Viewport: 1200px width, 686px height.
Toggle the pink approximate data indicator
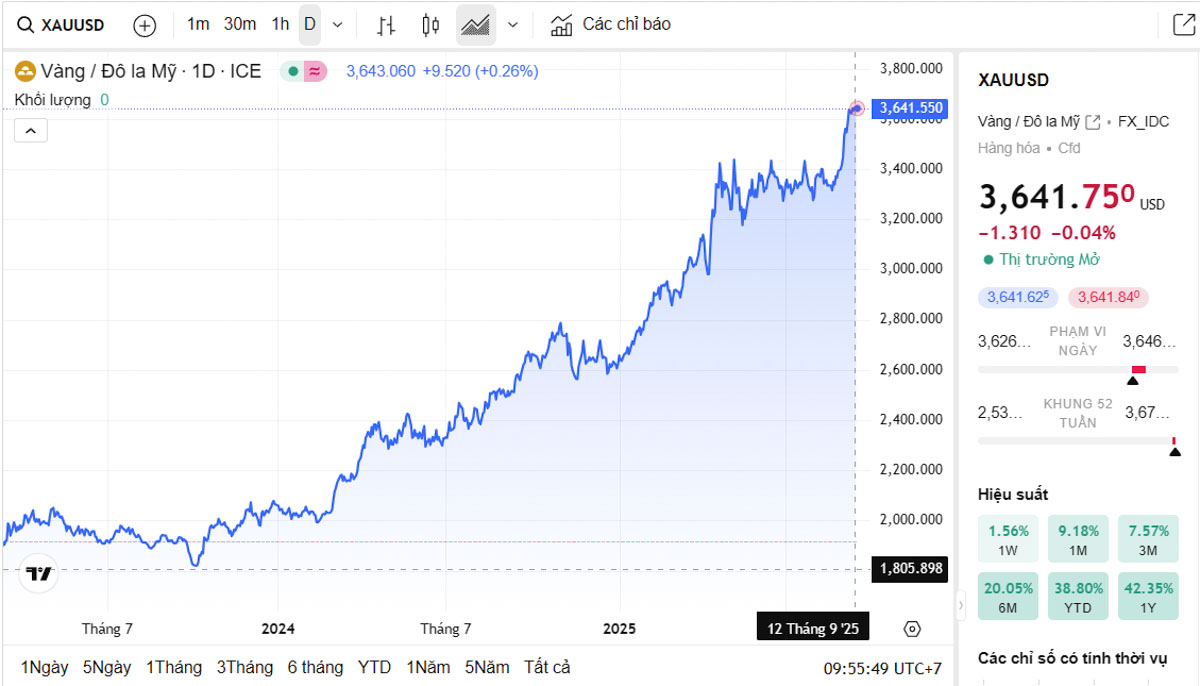click(315, 71)
